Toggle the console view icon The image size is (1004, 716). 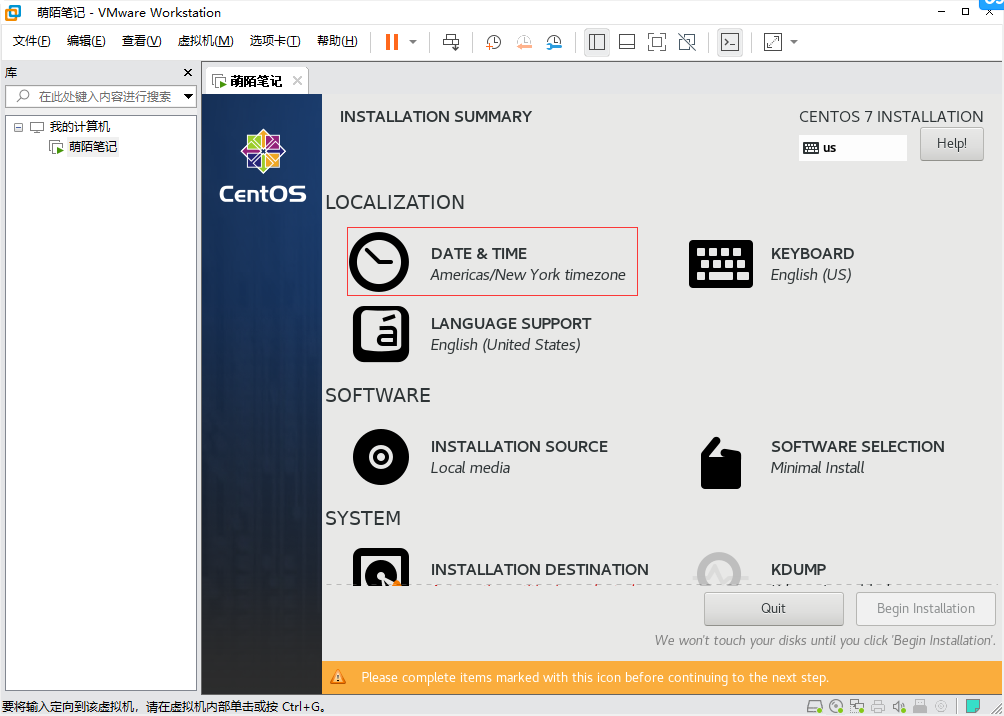[730, 42]
